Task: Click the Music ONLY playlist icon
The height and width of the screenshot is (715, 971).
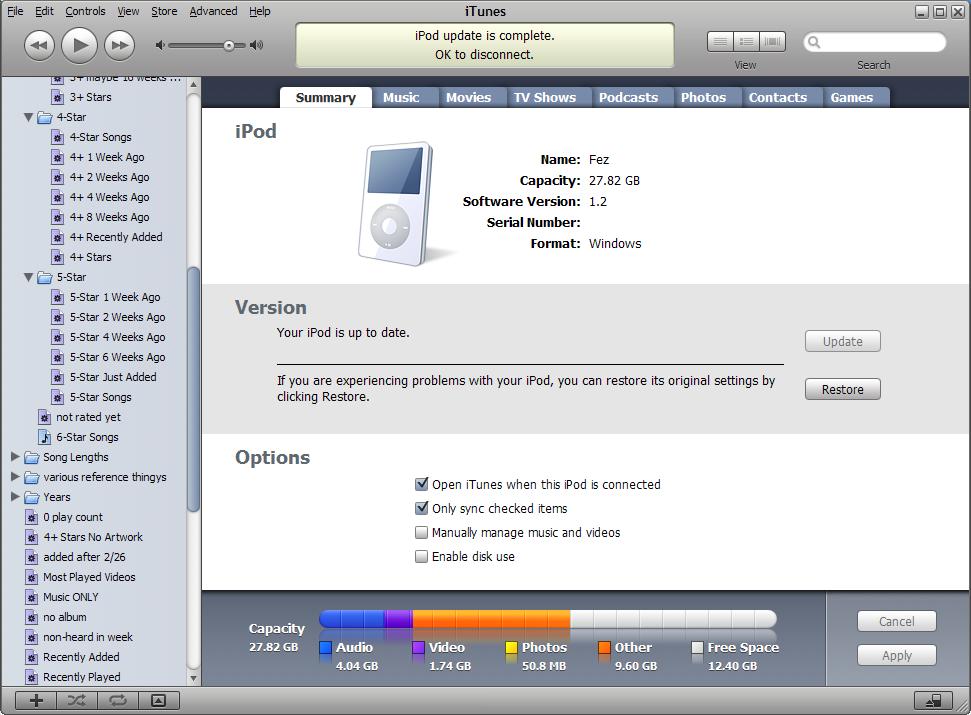Action: tap(32, 597)
